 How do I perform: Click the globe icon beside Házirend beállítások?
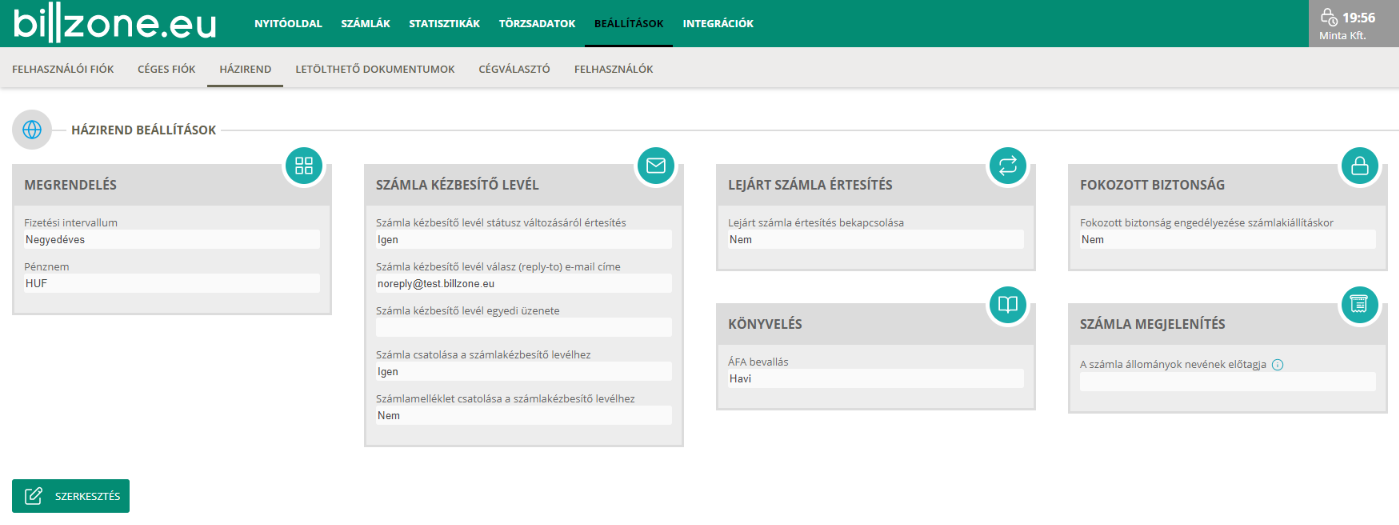pyautogui.click(x=32, y=130)
